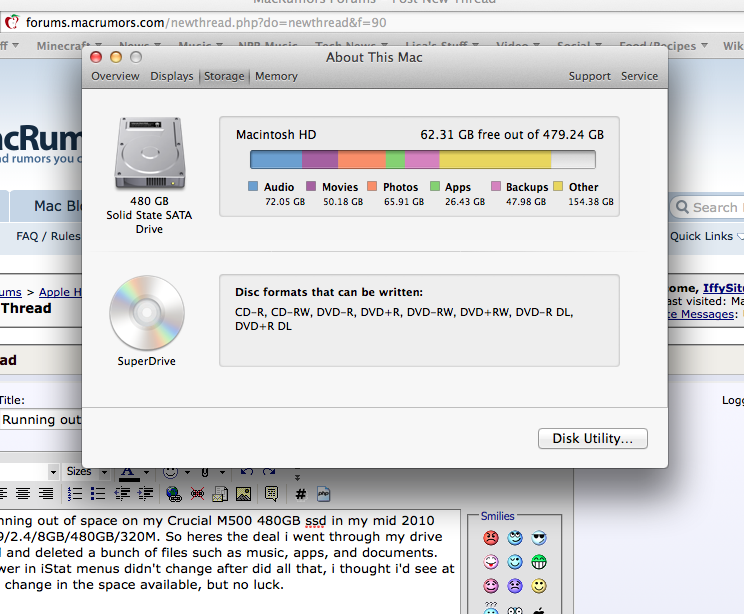Screen dimensions: 744x614
Task: Open the Support section of About This Mac
Action: point(590,76)
